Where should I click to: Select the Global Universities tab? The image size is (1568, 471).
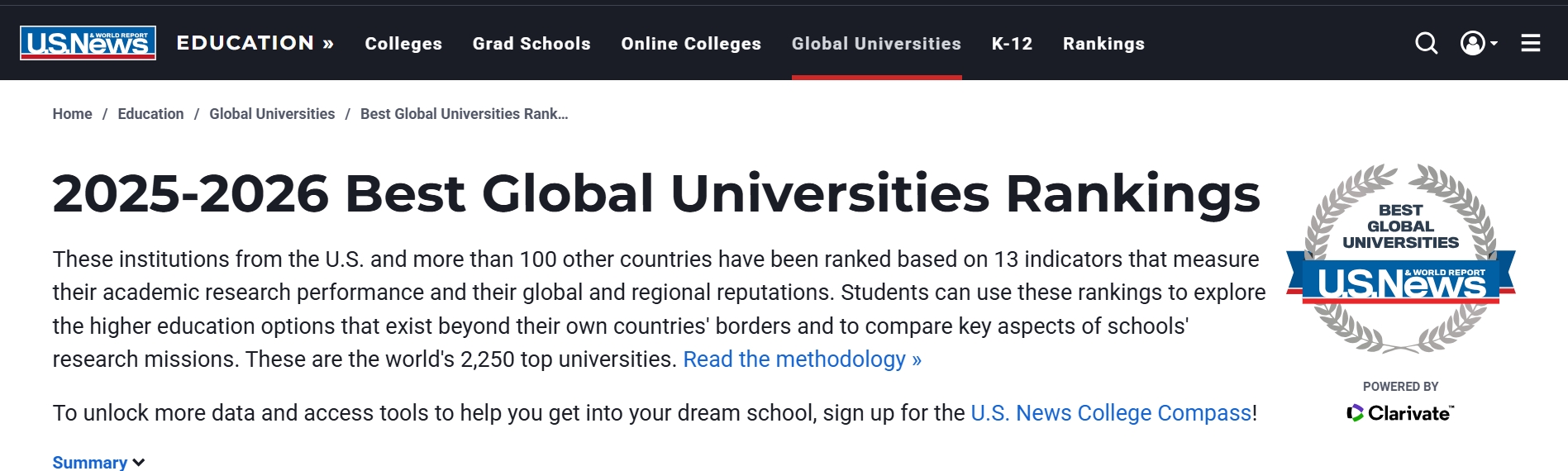click(x=876, y=44)
